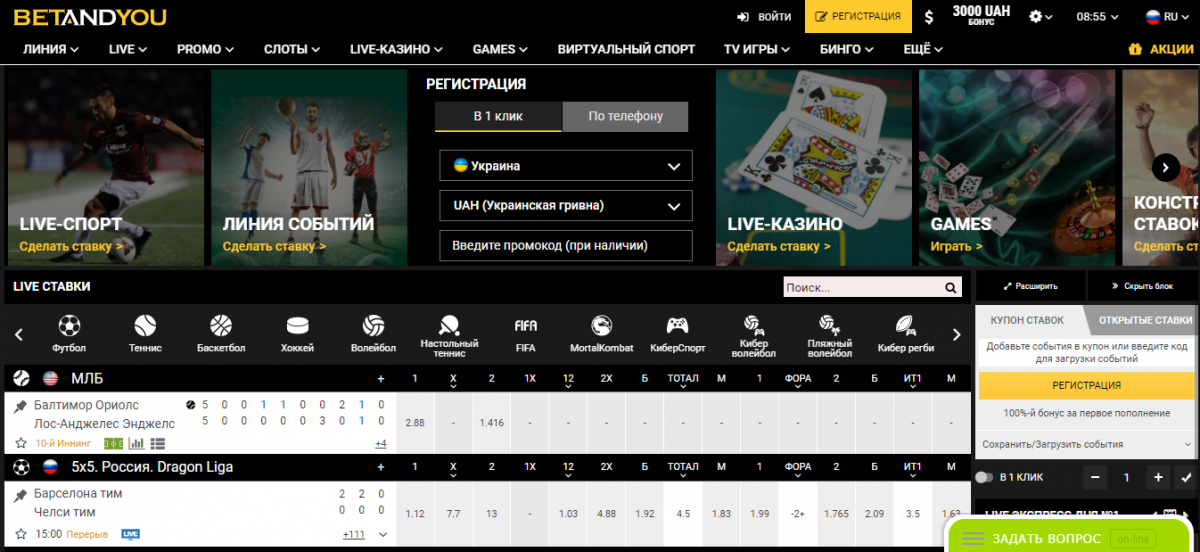Expand 5x5 Россия Dragon Liga plus
The width and height of the screenshot is (1200, 552).
[380, 467]
